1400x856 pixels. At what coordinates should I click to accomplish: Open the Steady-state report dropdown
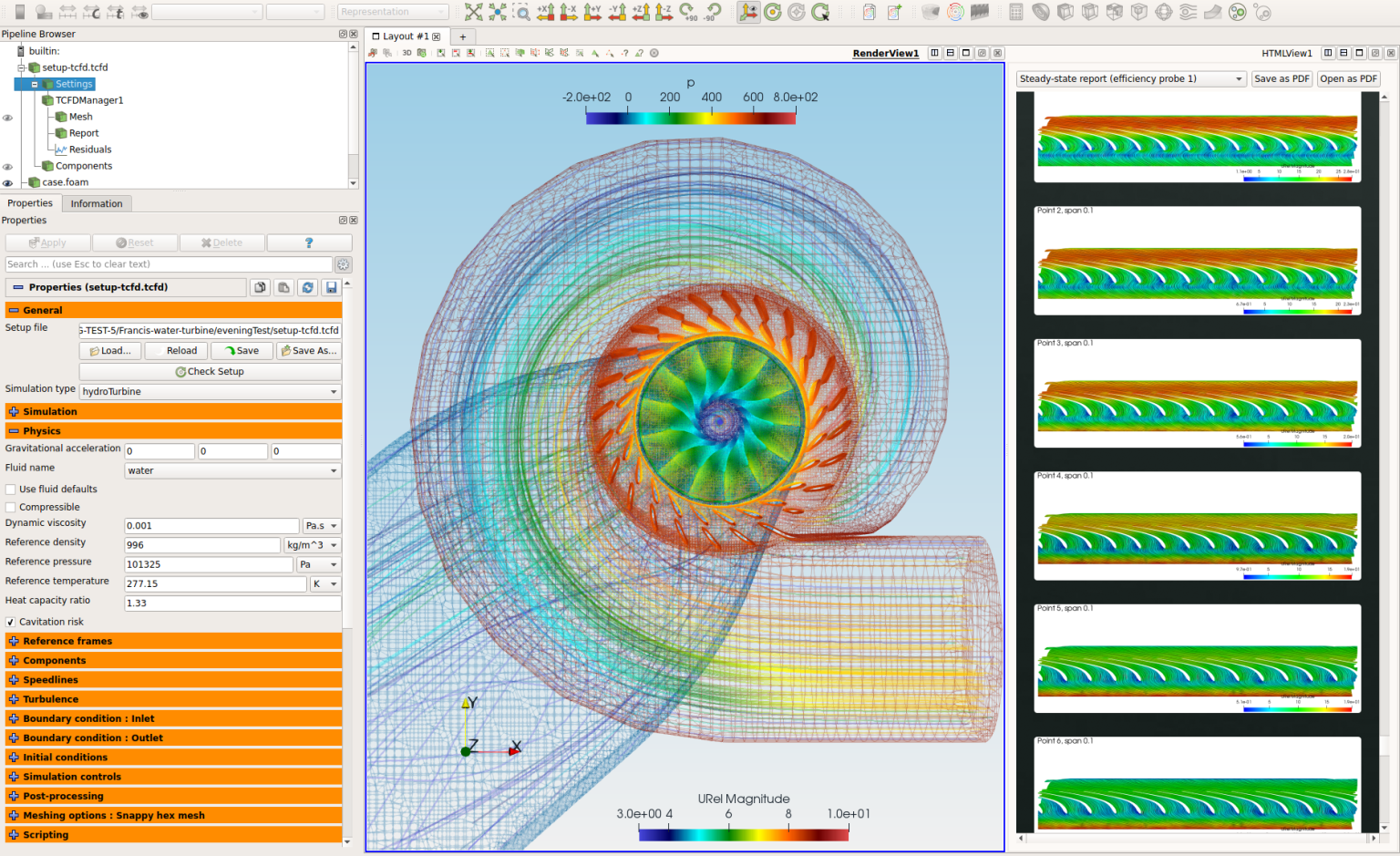(x=1130, y=78)
